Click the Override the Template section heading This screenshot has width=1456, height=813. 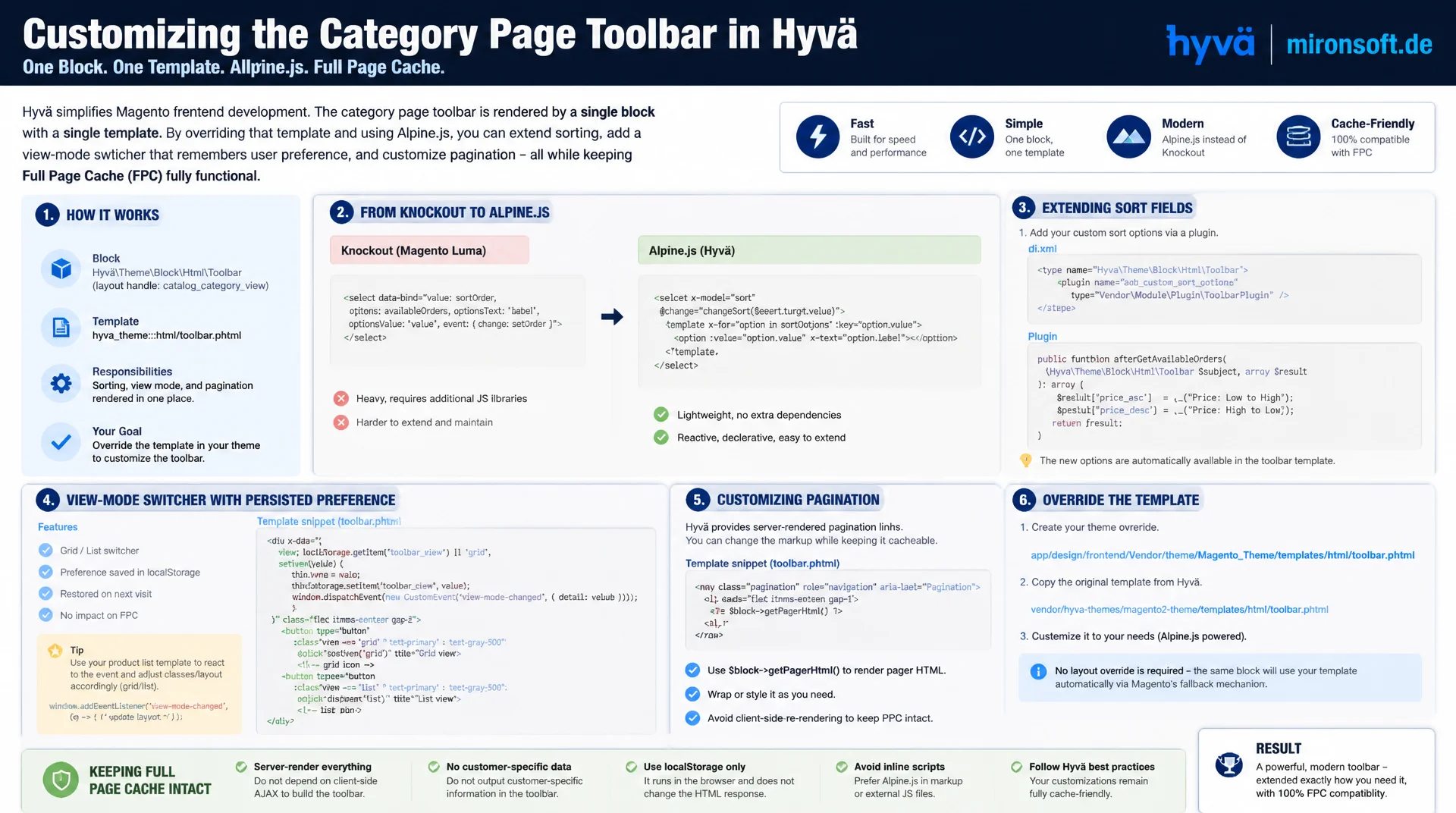(1120, 500)
